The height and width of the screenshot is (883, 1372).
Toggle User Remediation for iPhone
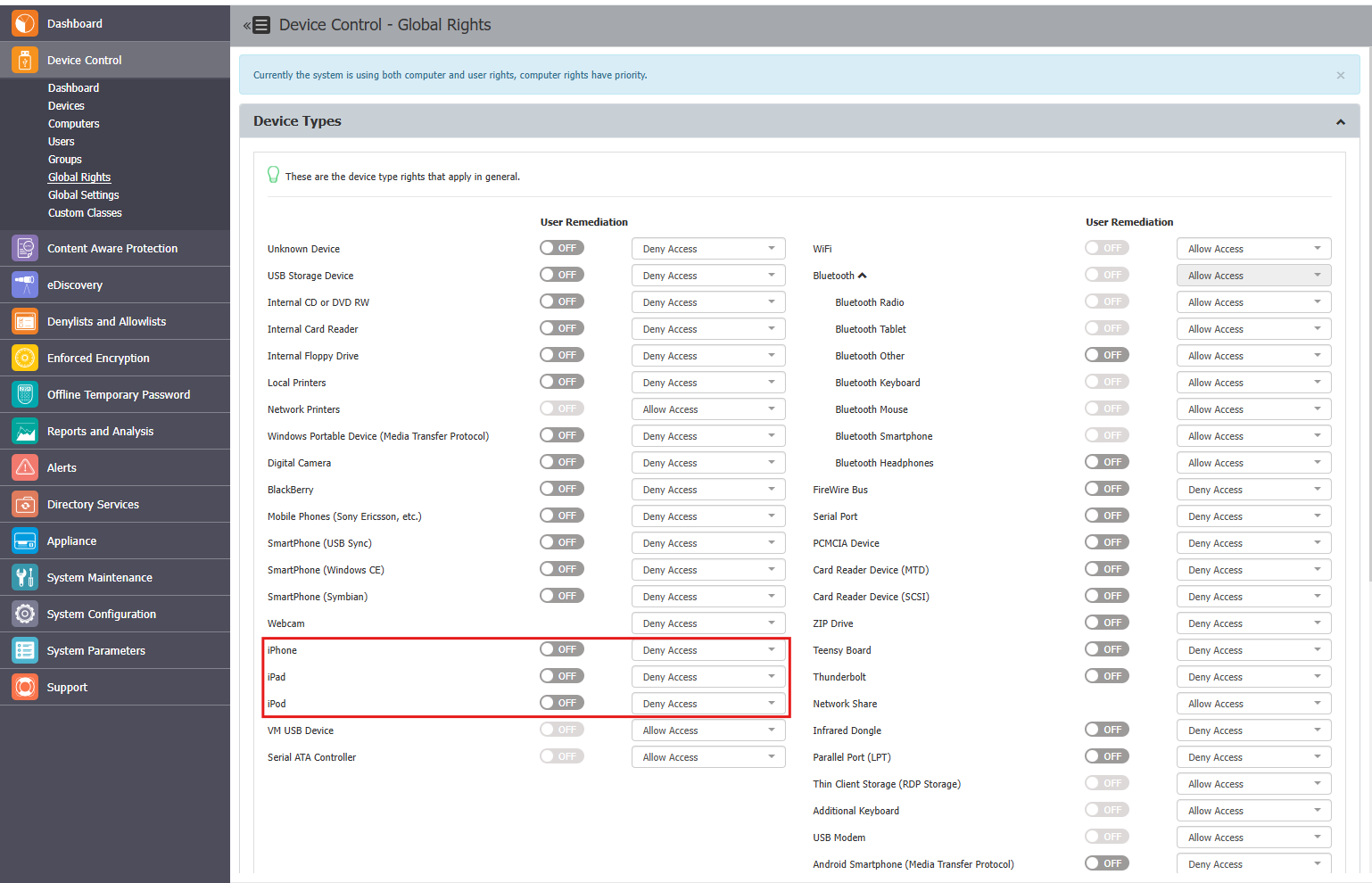[562, 649]
